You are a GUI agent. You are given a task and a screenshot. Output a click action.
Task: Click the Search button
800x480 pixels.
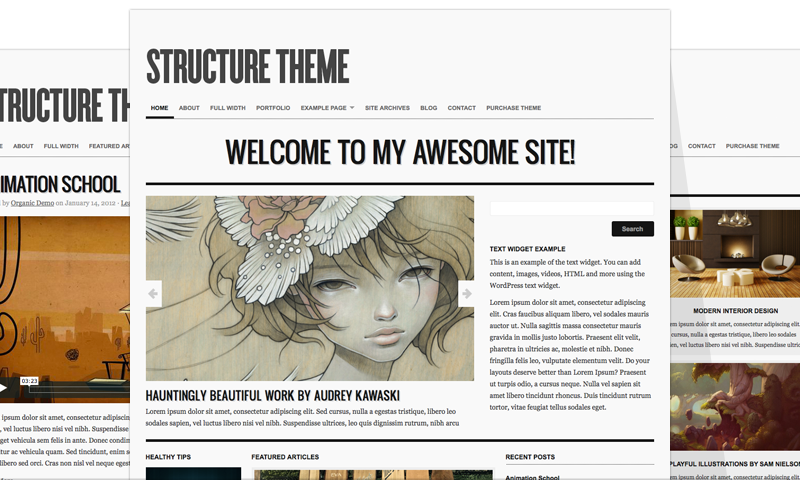(x=633, y=229)
